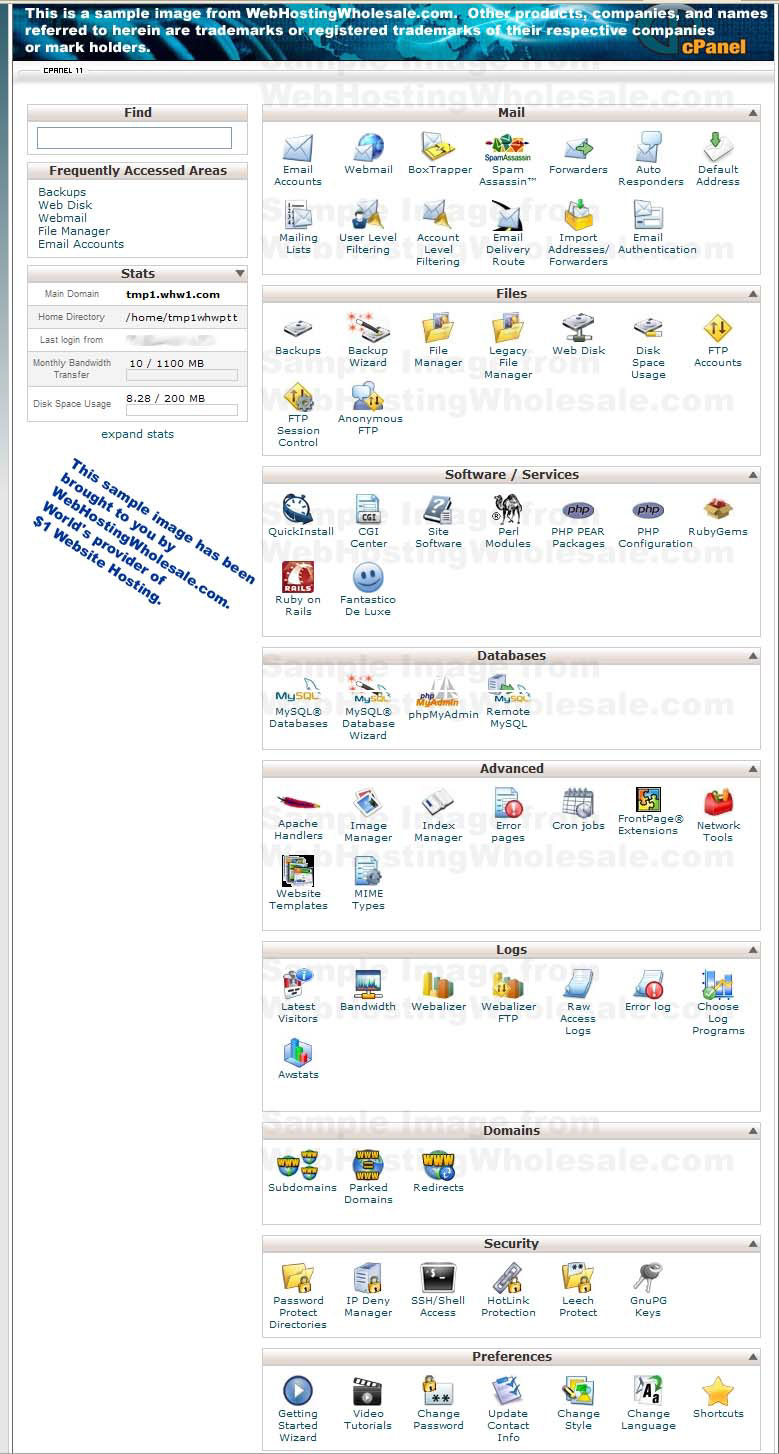The height and width of the screenshot is (1454, 779).
Task: Open Web Disk link in Frequently Accessed Areas
Action: pyautogui.click(x=65, y=205)
